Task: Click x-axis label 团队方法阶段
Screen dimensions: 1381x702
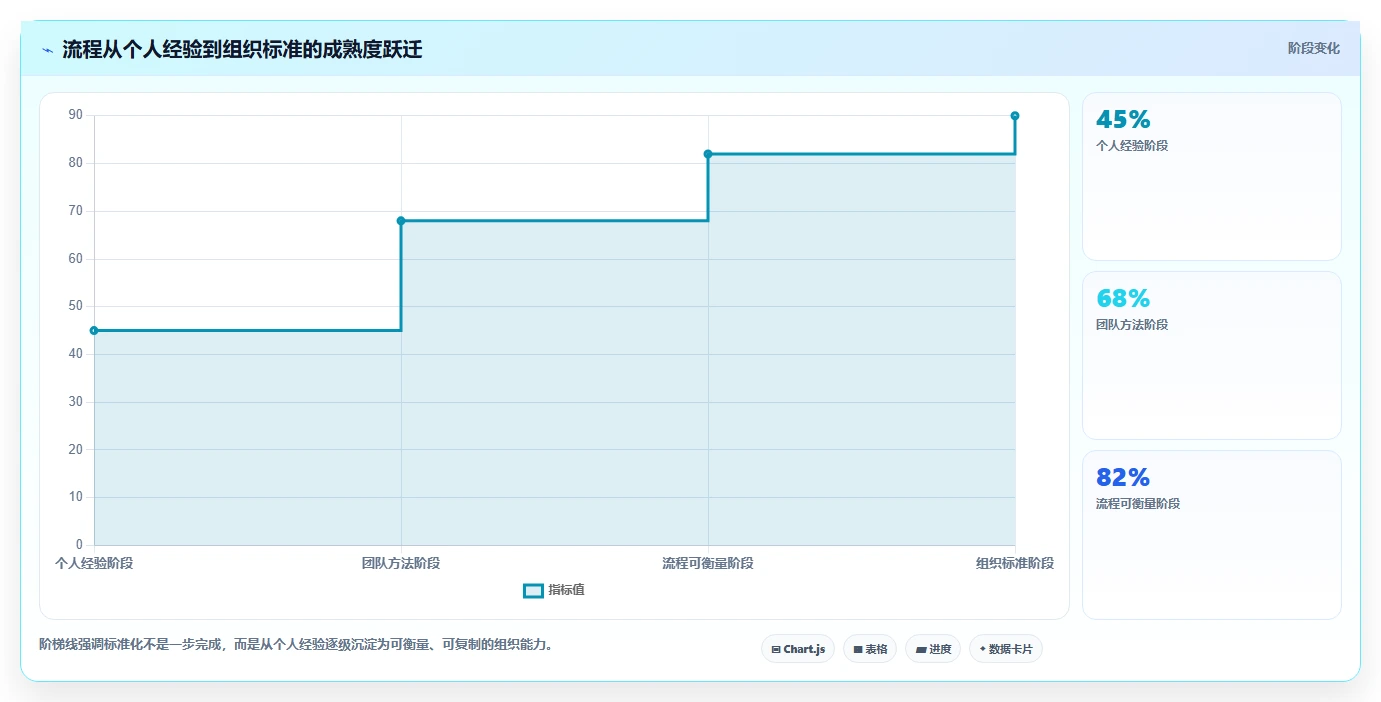Action: 401,563
